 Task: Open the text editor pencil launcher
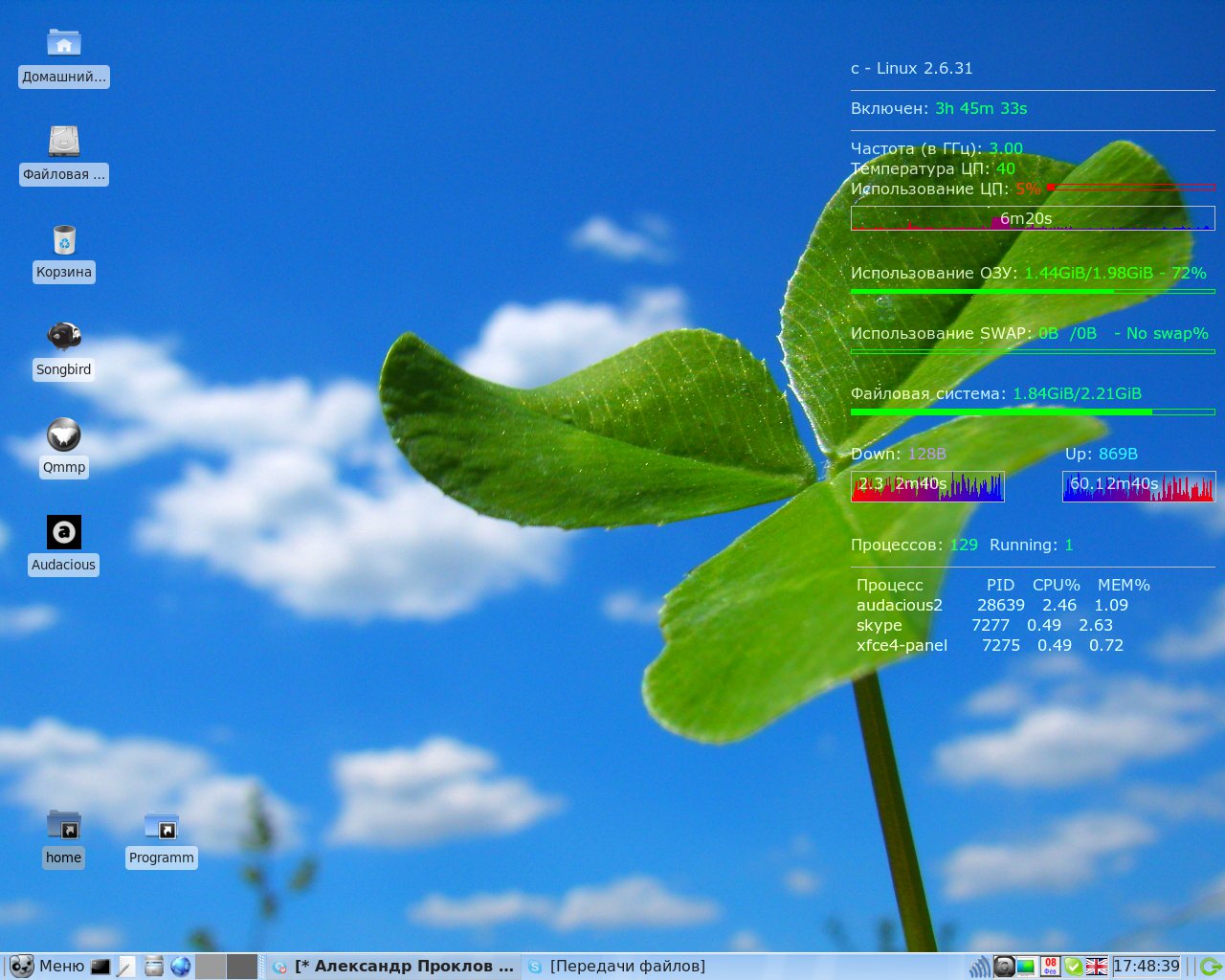pos(125,967)
